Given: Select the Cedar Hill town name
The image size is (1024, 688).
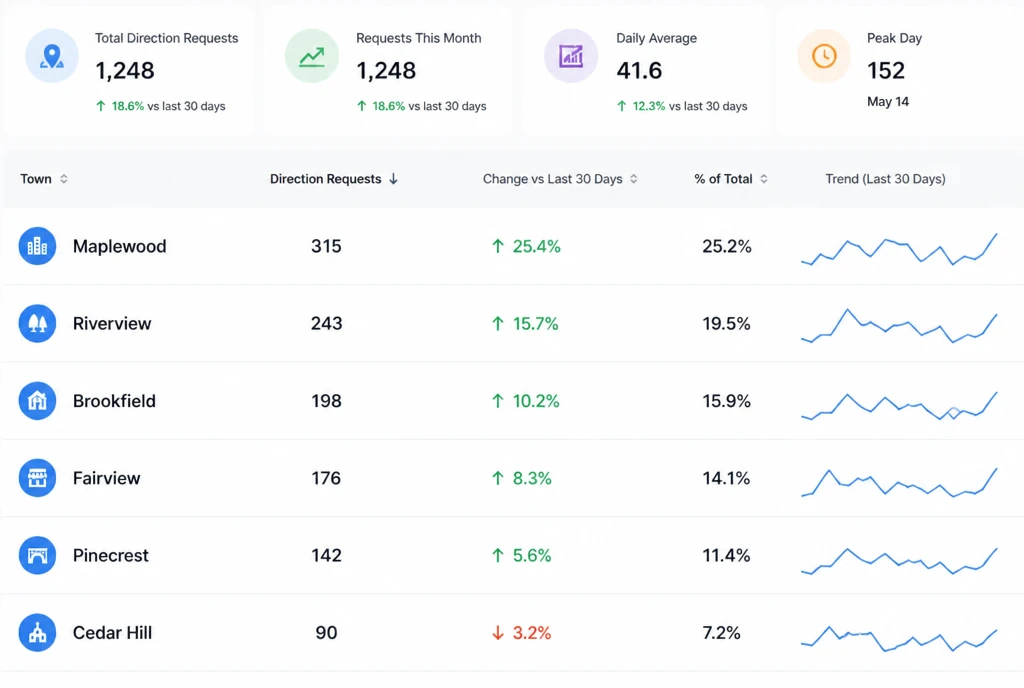Looking at the screenshot, I should pos(112,633).
